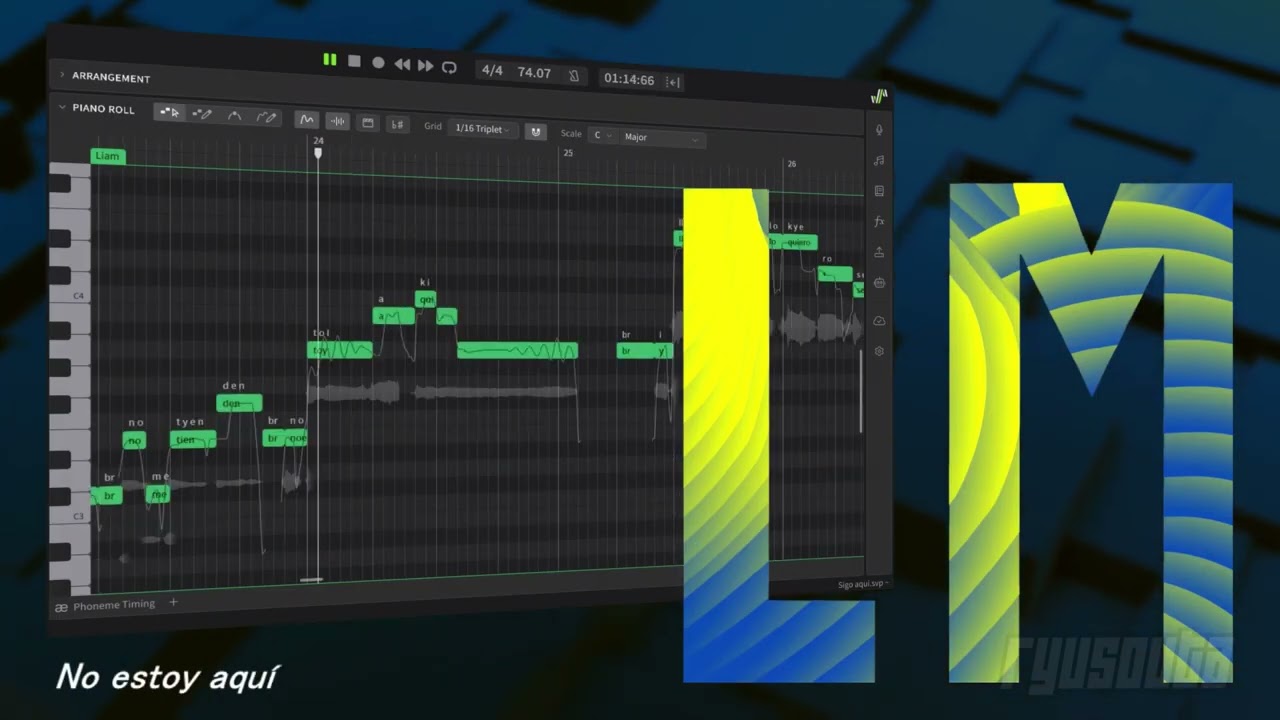This screenshot has height=720, width=1280.
Task: Select the long sustained note after 'qui'
Action: [517, 350]
